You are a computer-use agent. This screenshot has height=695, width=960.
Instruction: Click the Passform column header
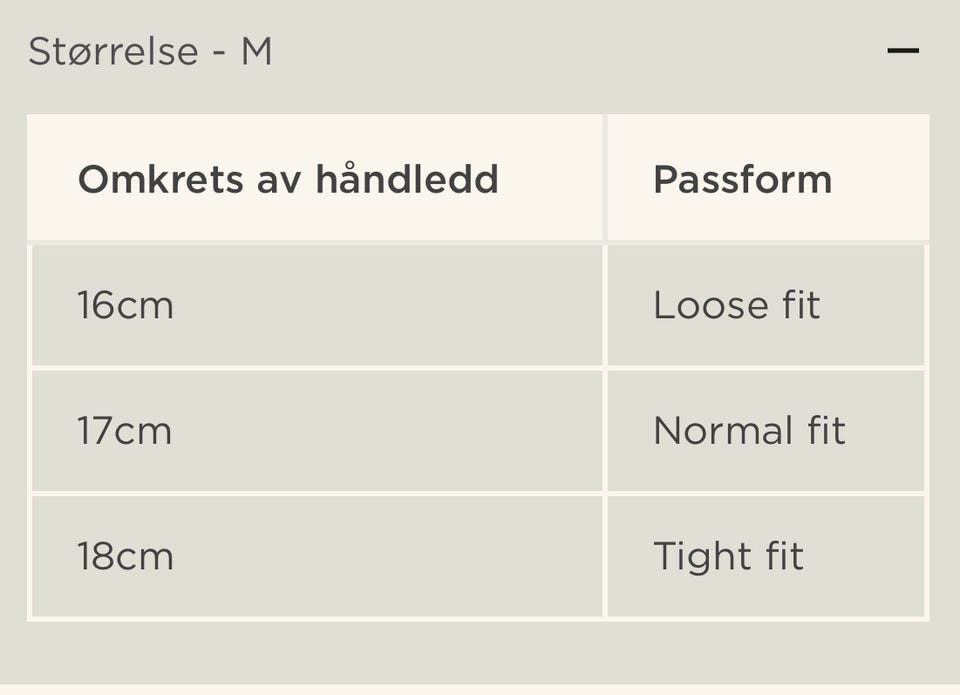point(742,179)
